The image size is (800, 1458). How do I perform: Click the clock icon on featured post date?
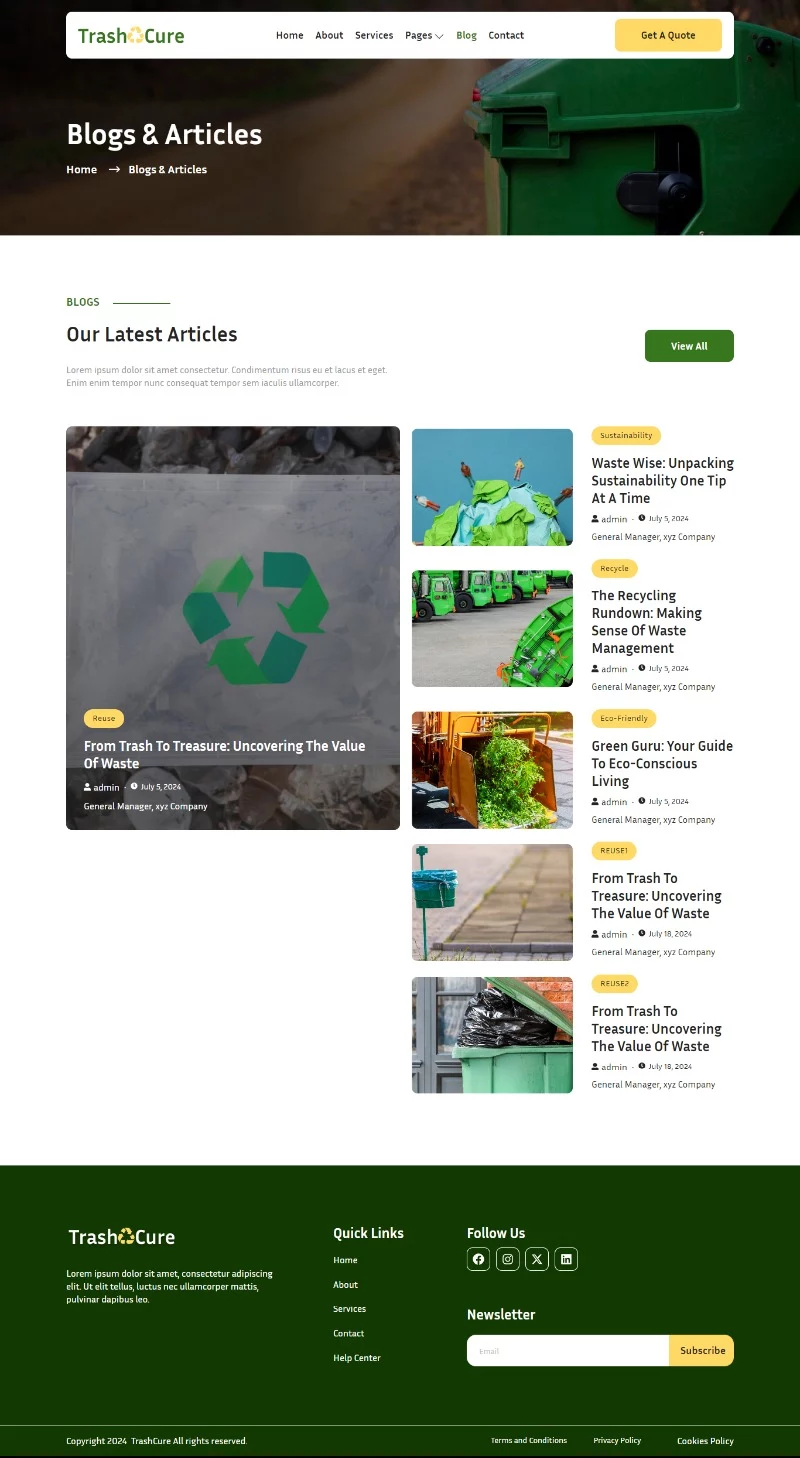tap(134, 786)
